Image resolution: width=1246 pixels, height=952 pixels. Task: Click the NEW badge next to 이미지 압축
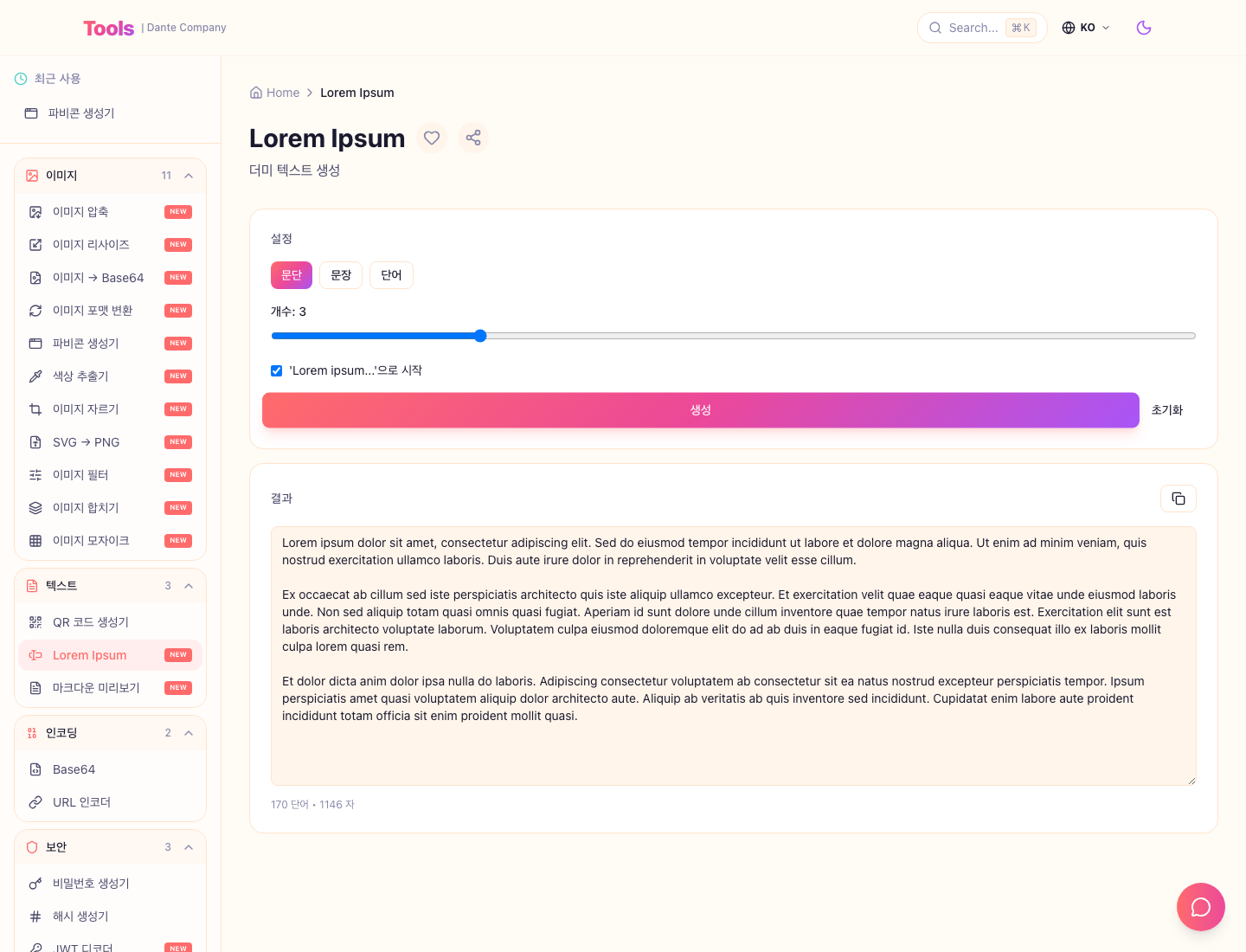tap(178, 212)
